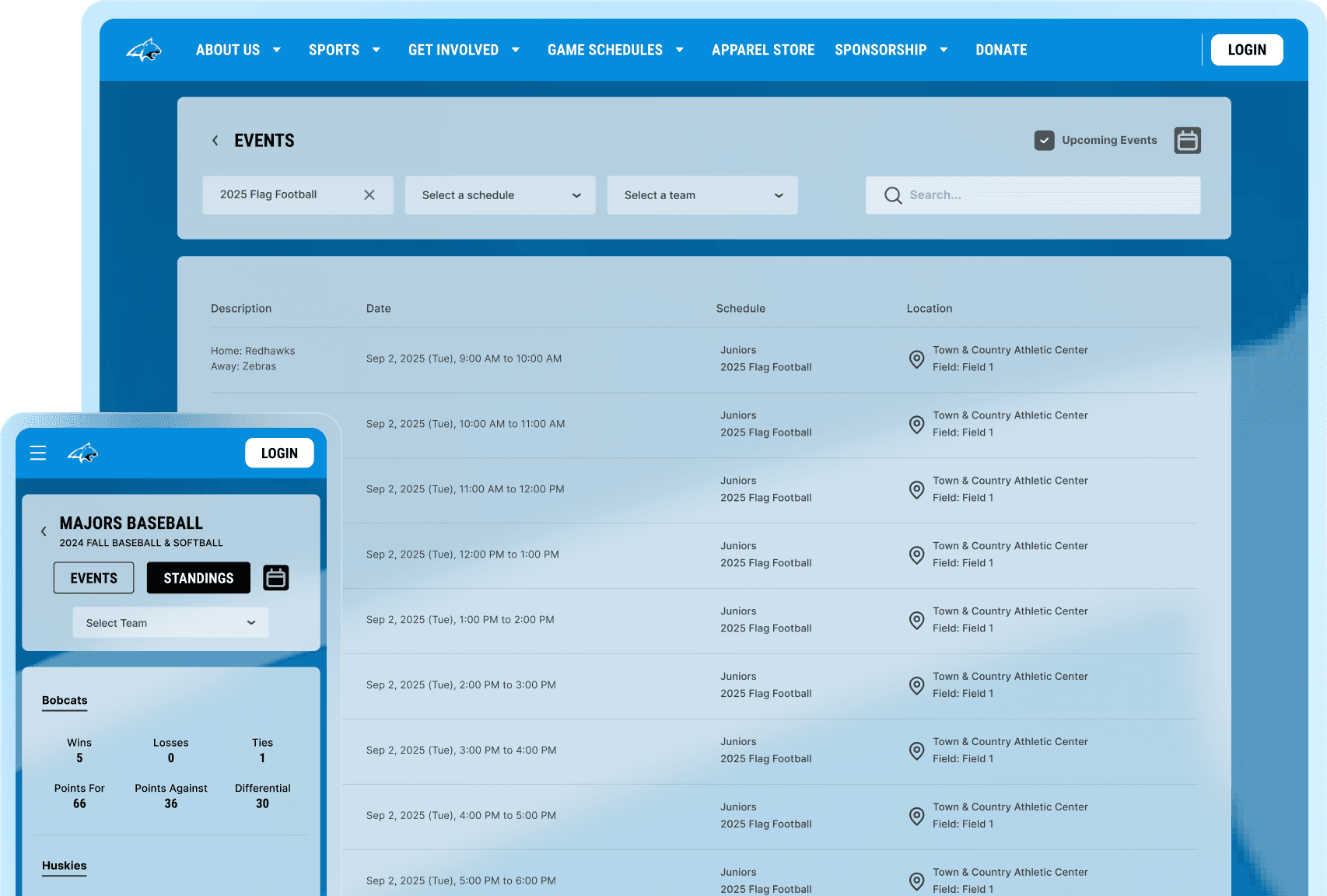Viewport: 1327px width, 896px height.
Task: Click the mobile Login button
Action: pyautogui.click(x=279, y=453)
